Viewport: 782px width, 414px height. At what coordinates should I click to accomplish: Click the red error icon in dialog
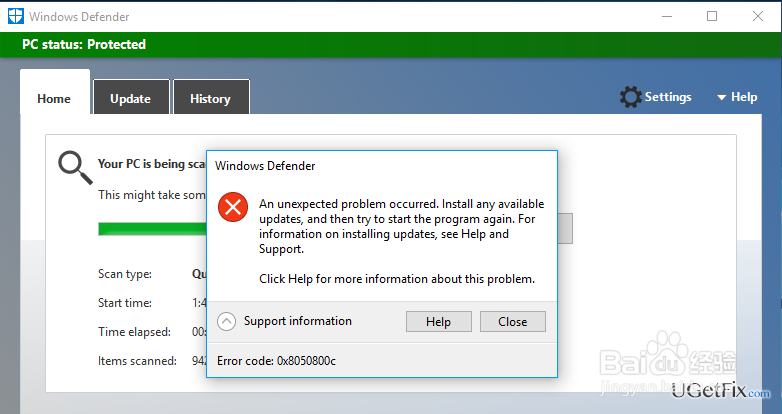pos(233,208)
